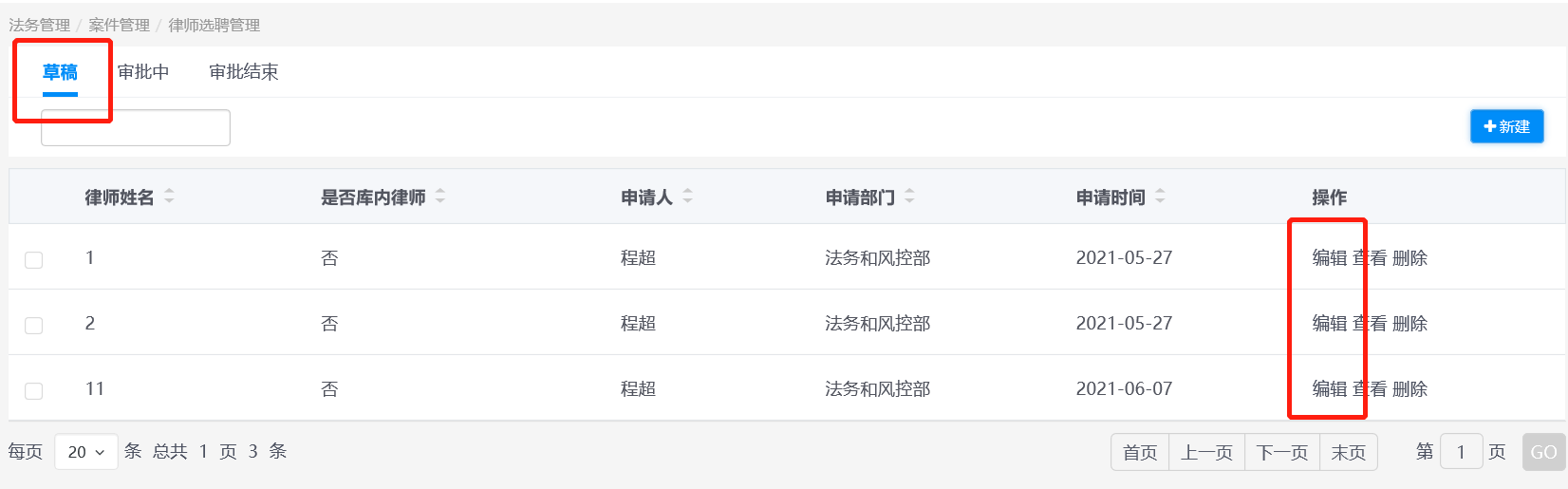Click the 新建 button with plus icon

point(1506,126)
